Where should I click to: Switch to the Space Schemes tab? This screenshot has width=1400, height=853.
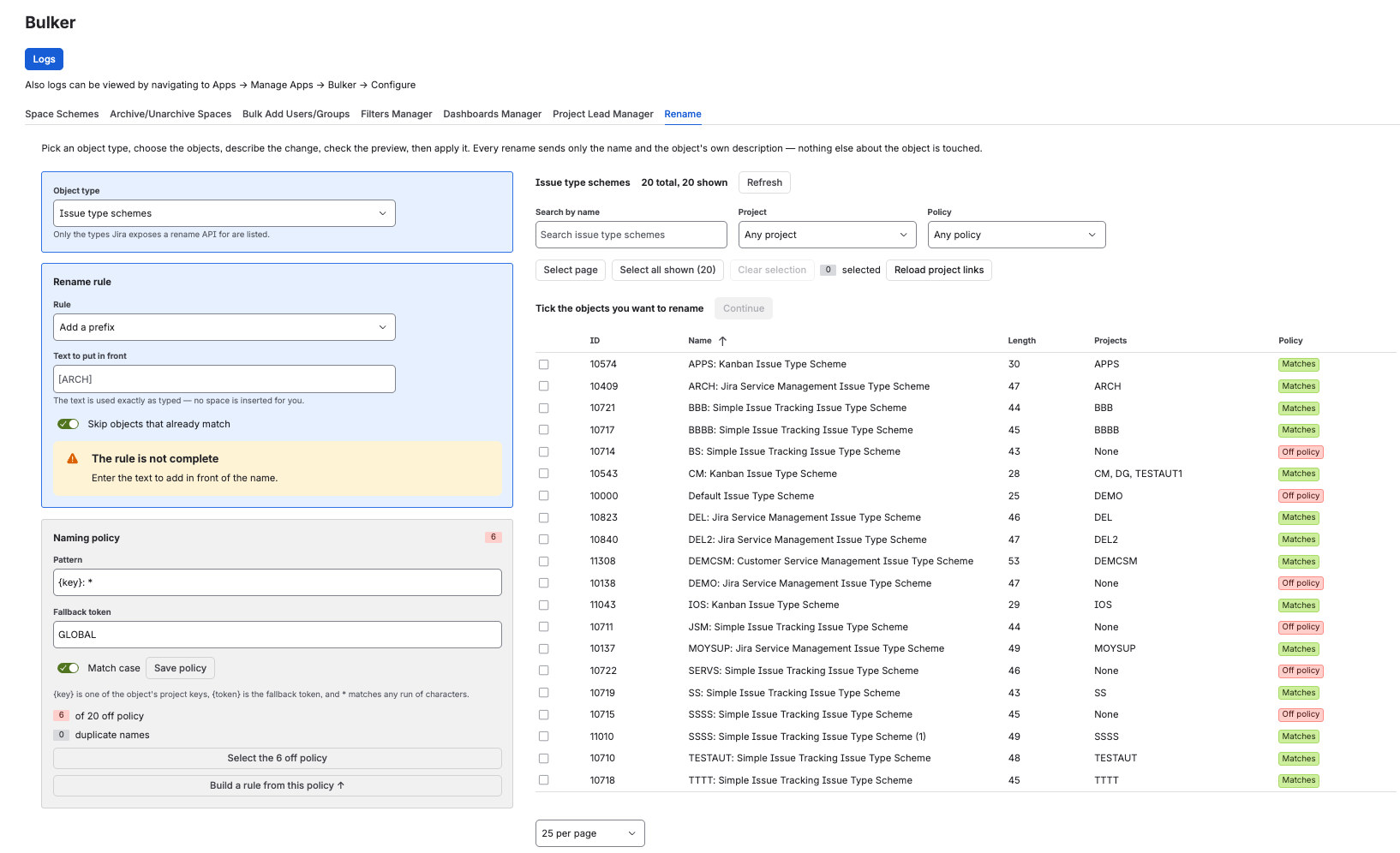pos(62,114)
